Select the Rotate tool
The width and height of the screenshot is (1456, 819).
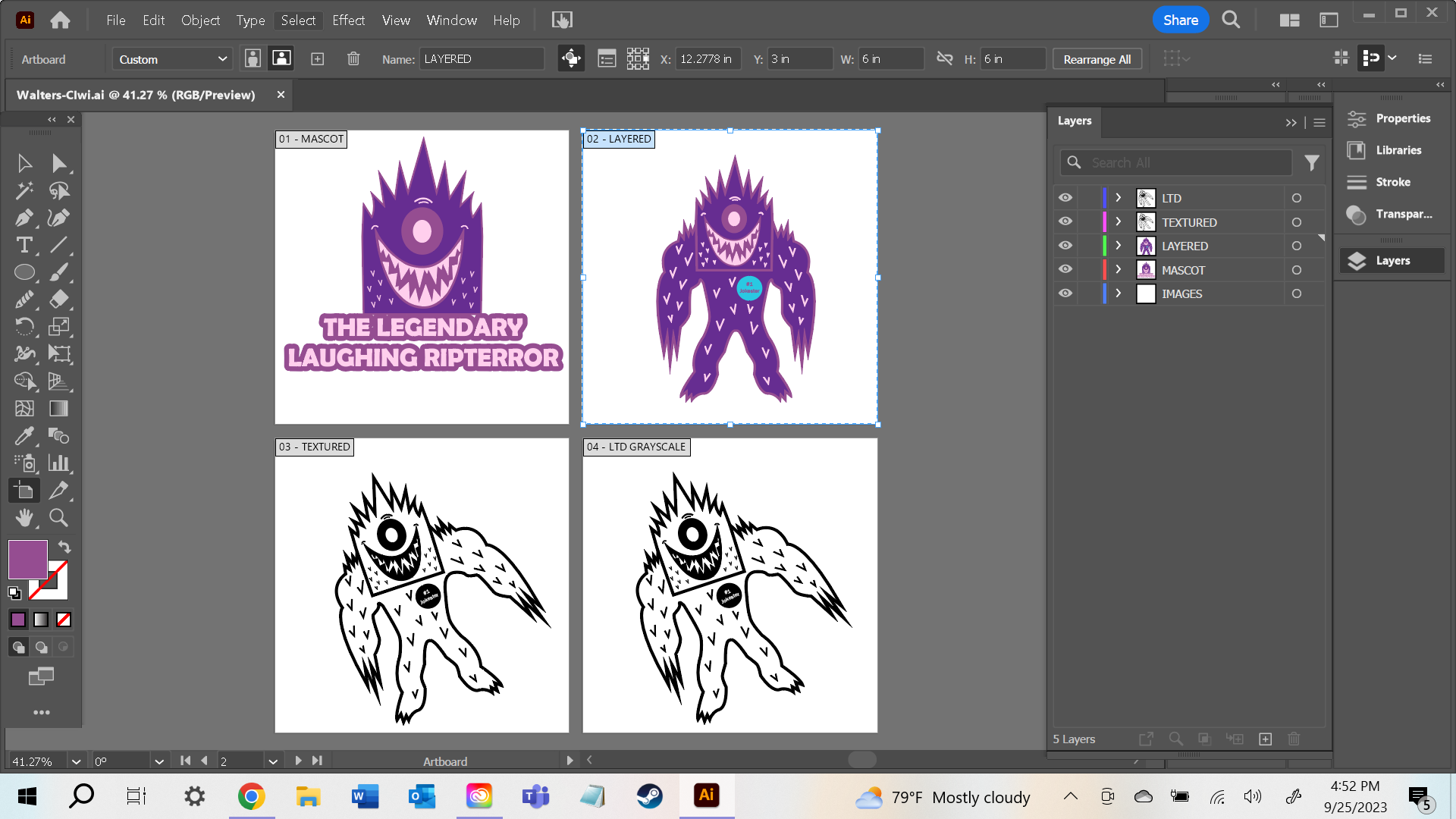[x=24, y=327]
